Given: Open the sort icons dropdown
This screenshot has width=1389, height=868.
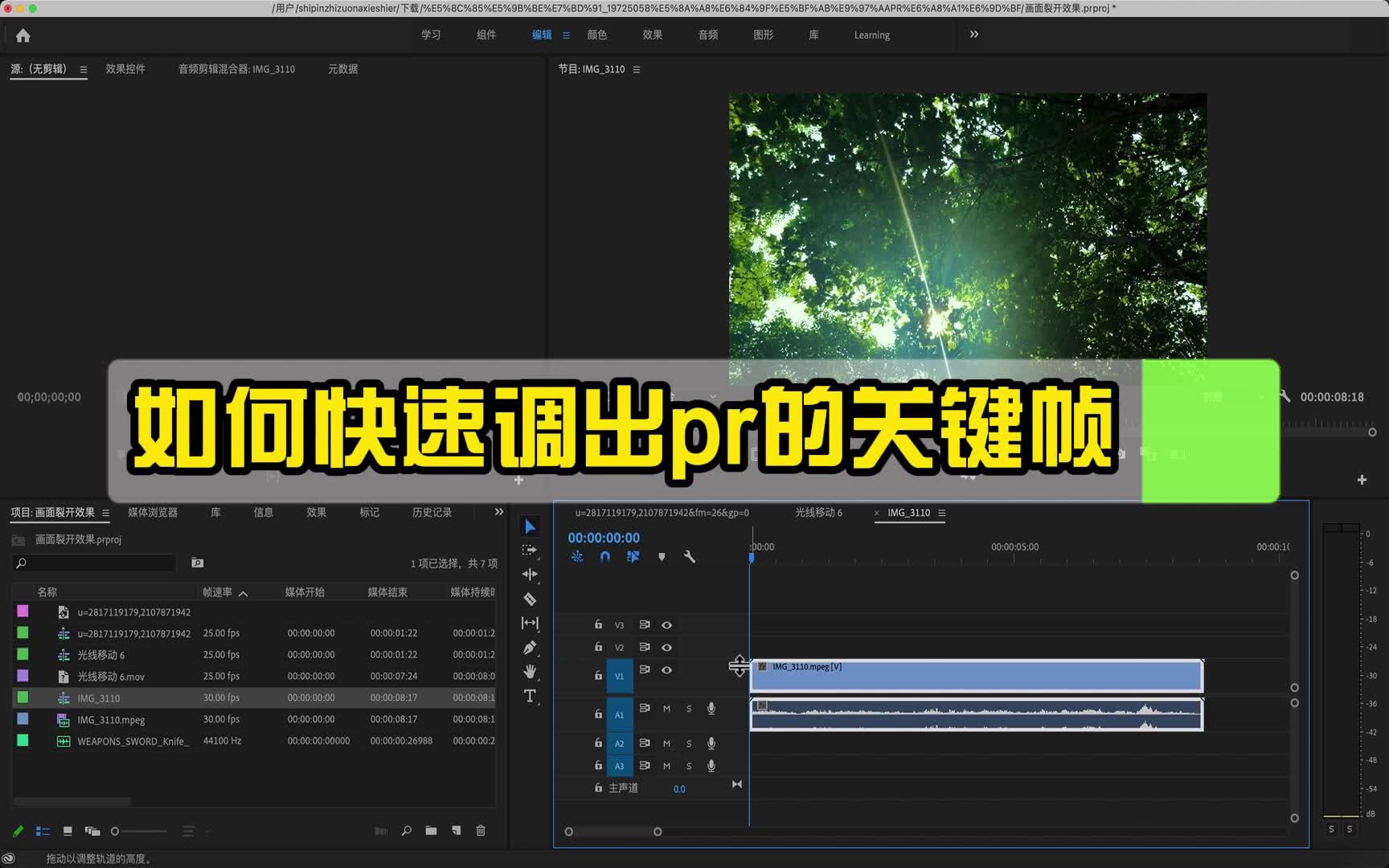Looking at the screenshot, I should [x=194, y=831].
